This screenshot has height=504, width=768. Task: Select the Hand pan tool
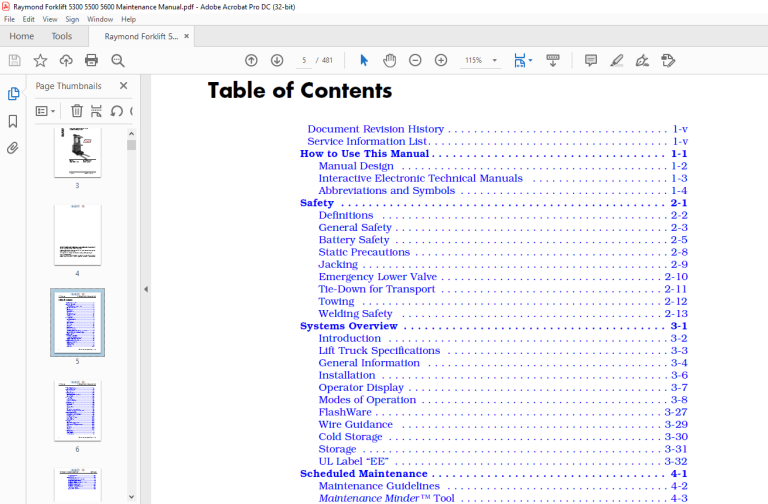[389, 60]
